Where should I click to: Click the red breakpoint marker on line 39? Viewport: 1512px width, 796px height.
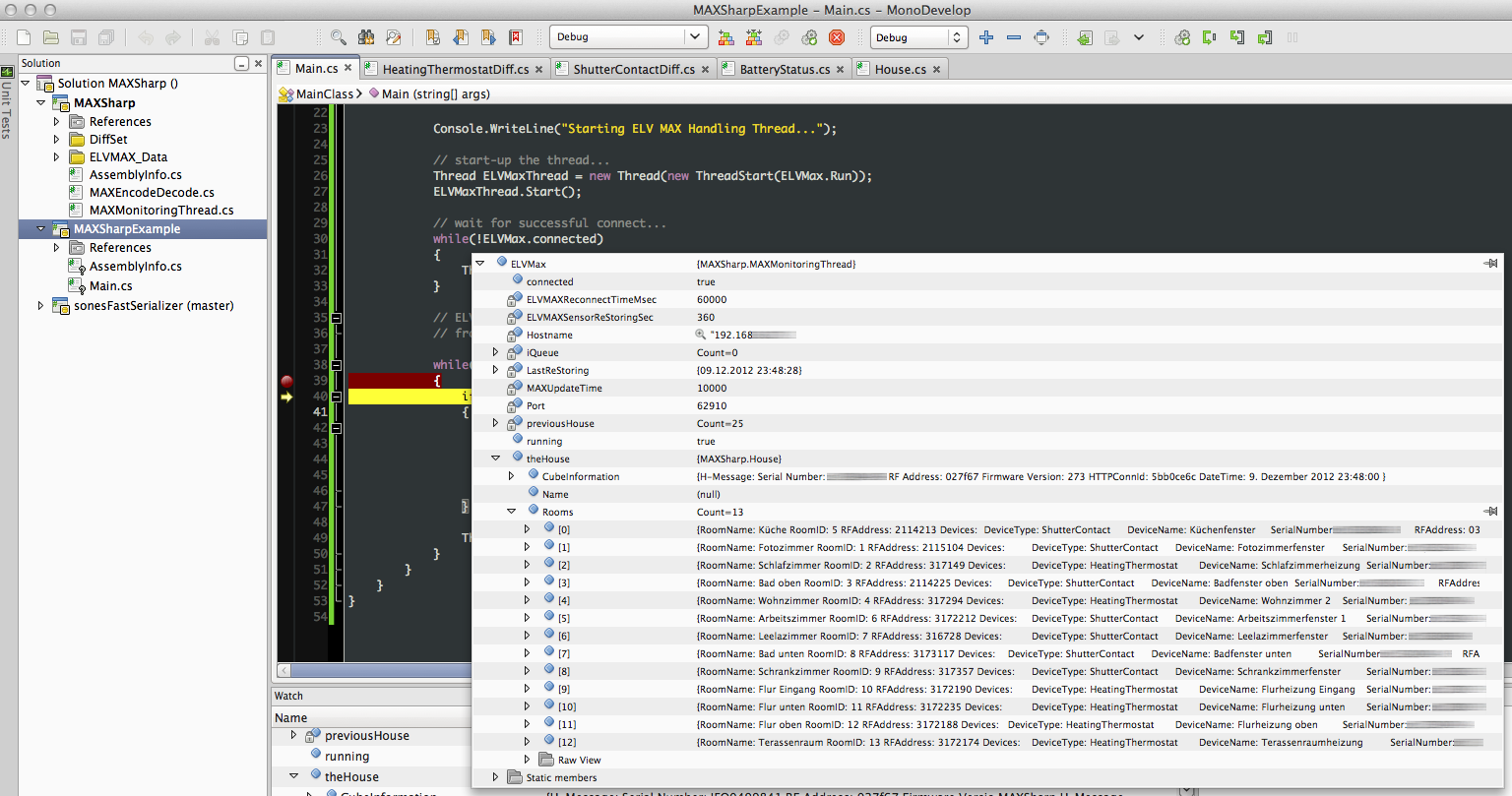[x=286, y=381]
